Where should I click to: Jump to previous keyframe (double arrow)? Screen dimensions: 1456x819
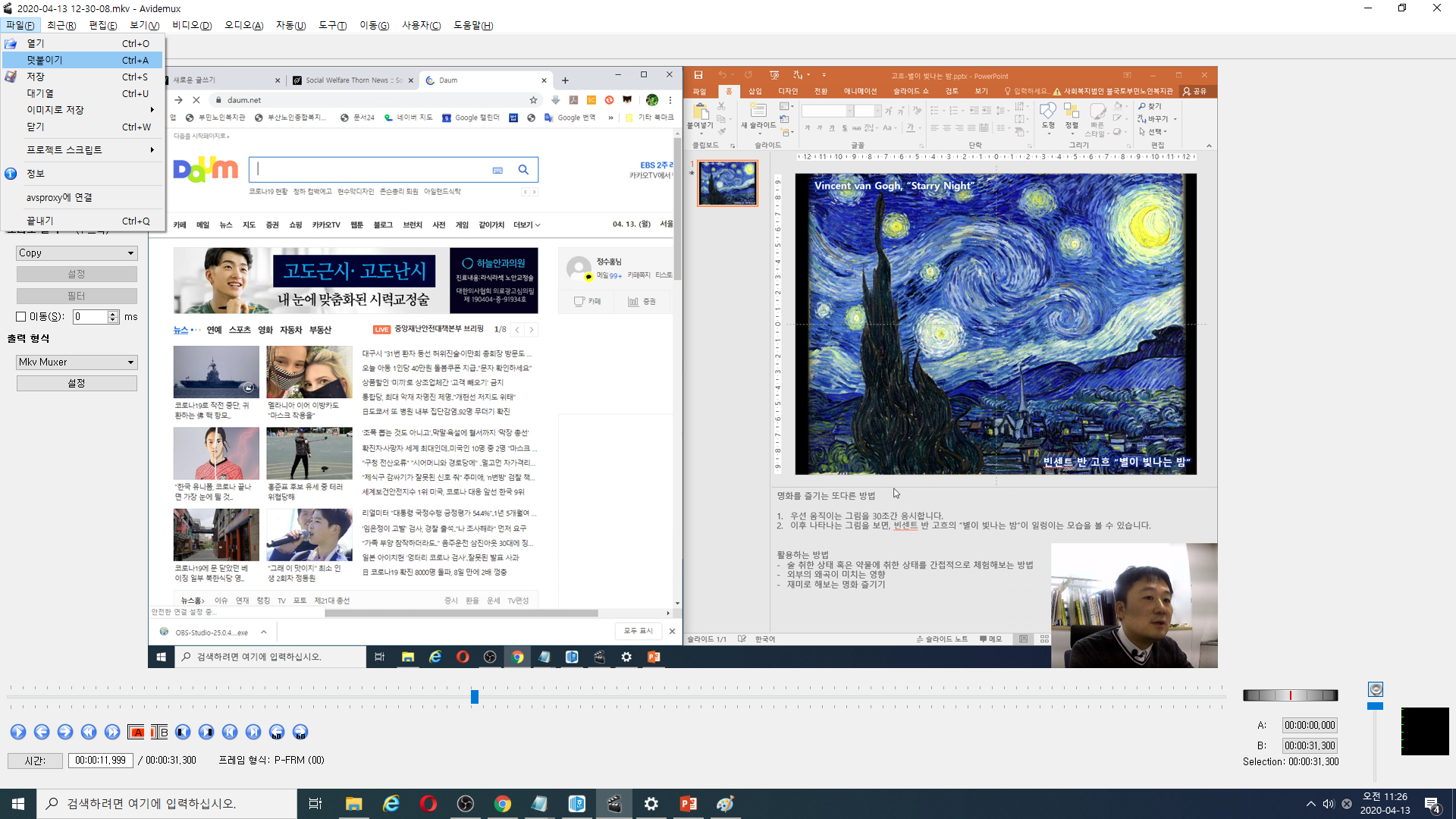(x=89, y=732)
